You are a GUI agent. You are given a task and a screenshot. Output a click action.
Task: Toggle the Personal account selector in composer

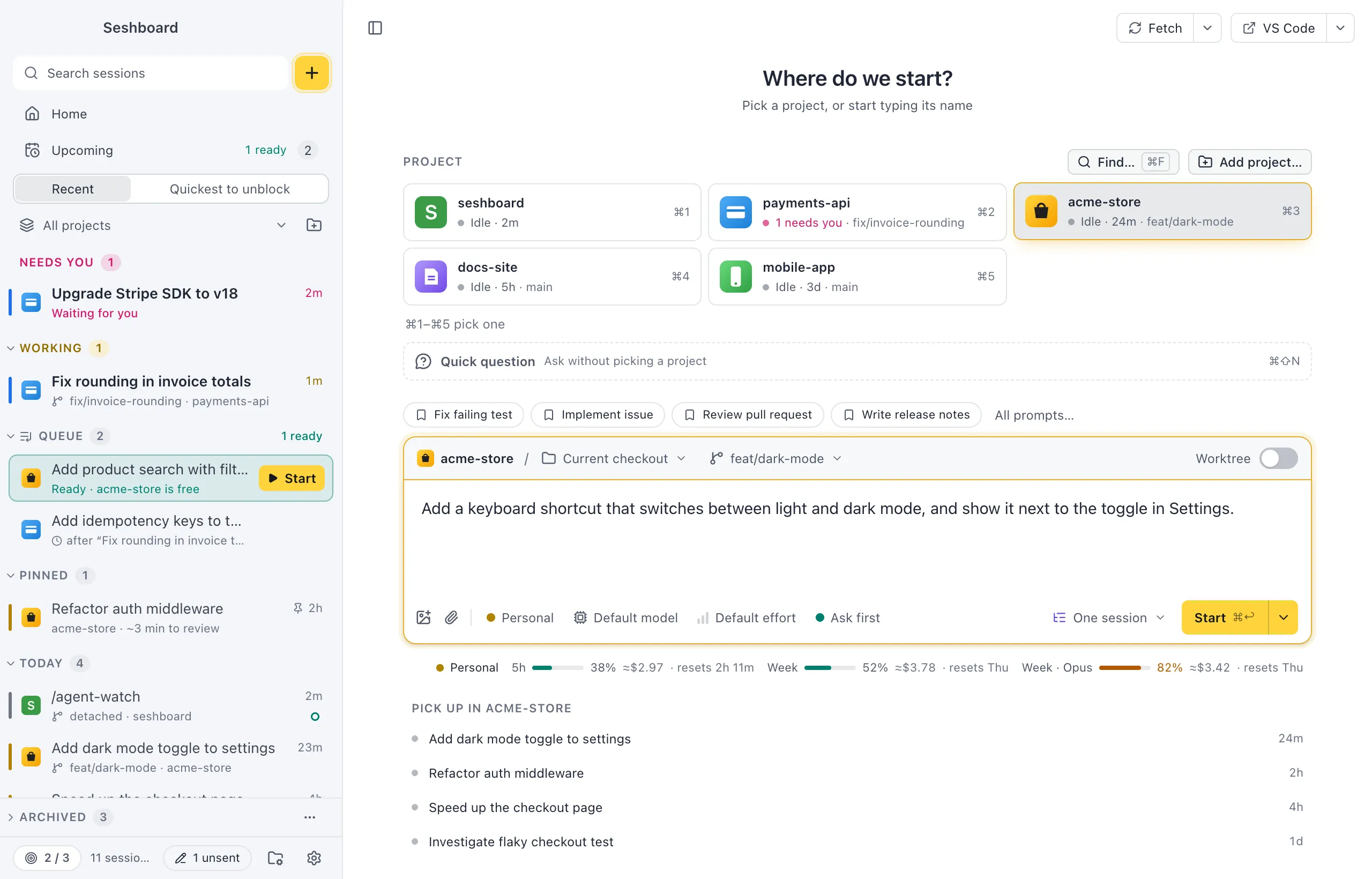point(519,617)
